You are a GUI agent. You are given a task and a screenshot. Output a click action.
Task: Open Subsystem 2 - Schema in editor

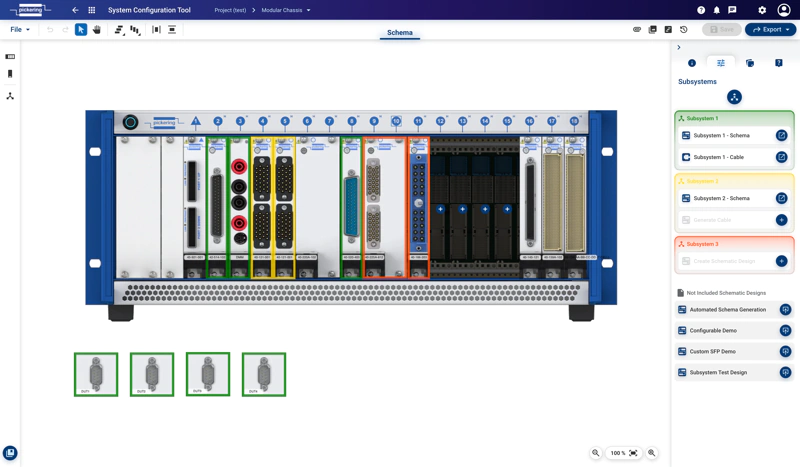(781, 198)
